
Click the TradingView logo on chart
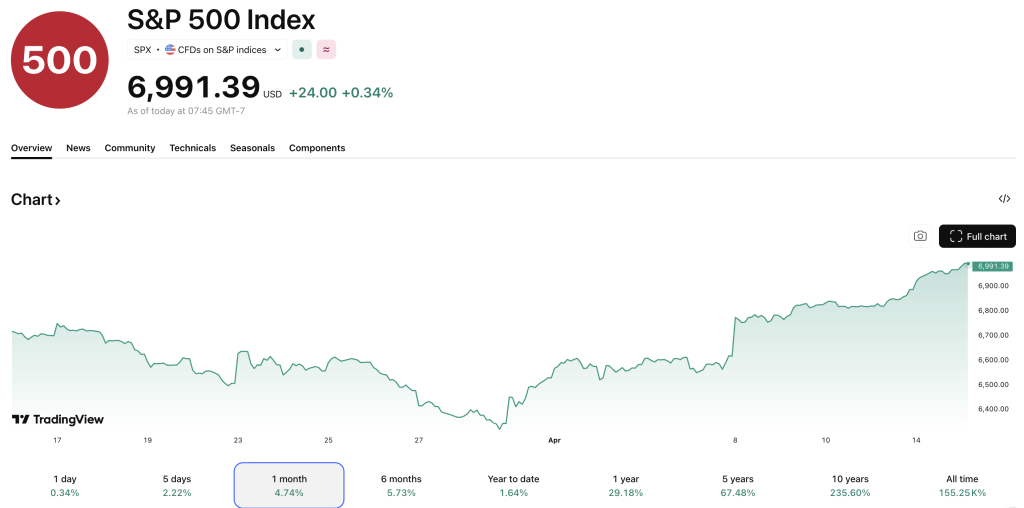[x=58, y=420]
